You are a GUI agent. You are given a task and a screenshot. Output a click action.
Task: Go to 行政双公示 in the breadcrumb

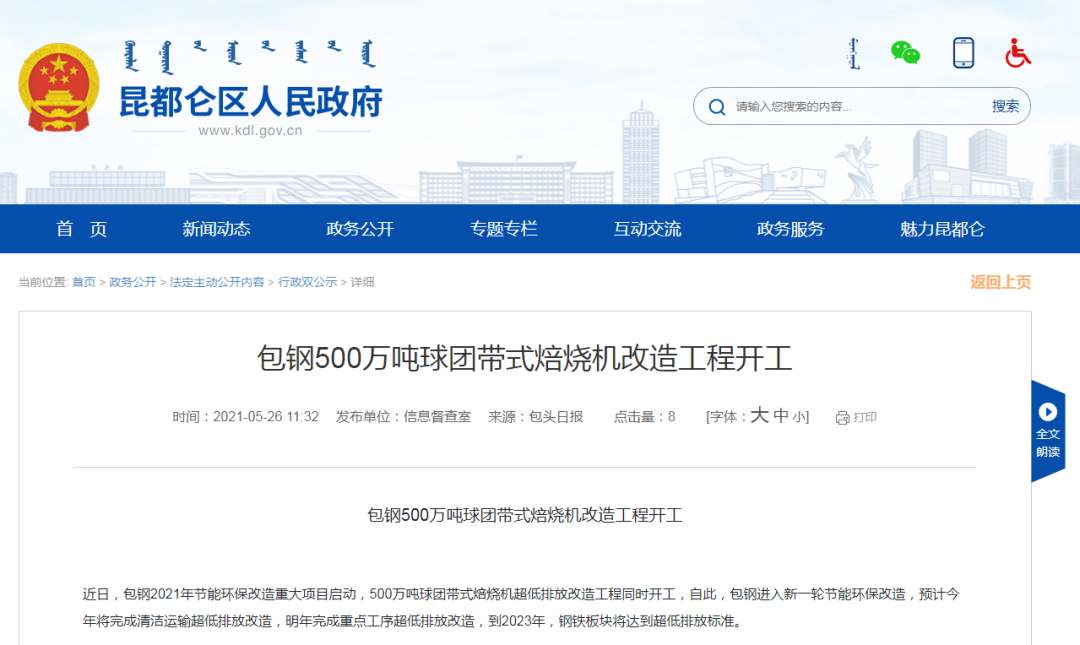tap(307, 282)
